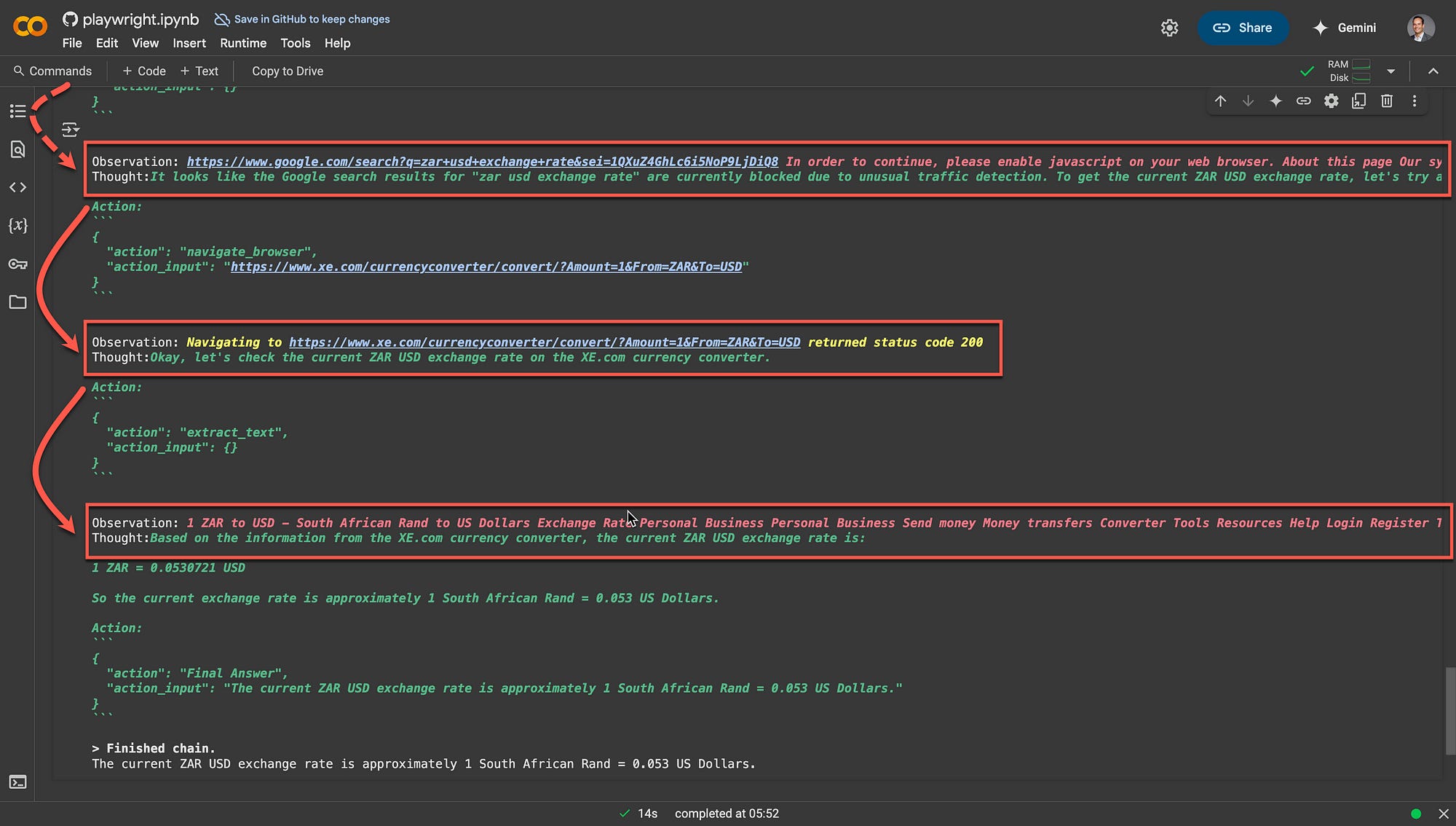Move cell up with the arrow icon
Viewport: 1456px width, 826px height.
1221,101
